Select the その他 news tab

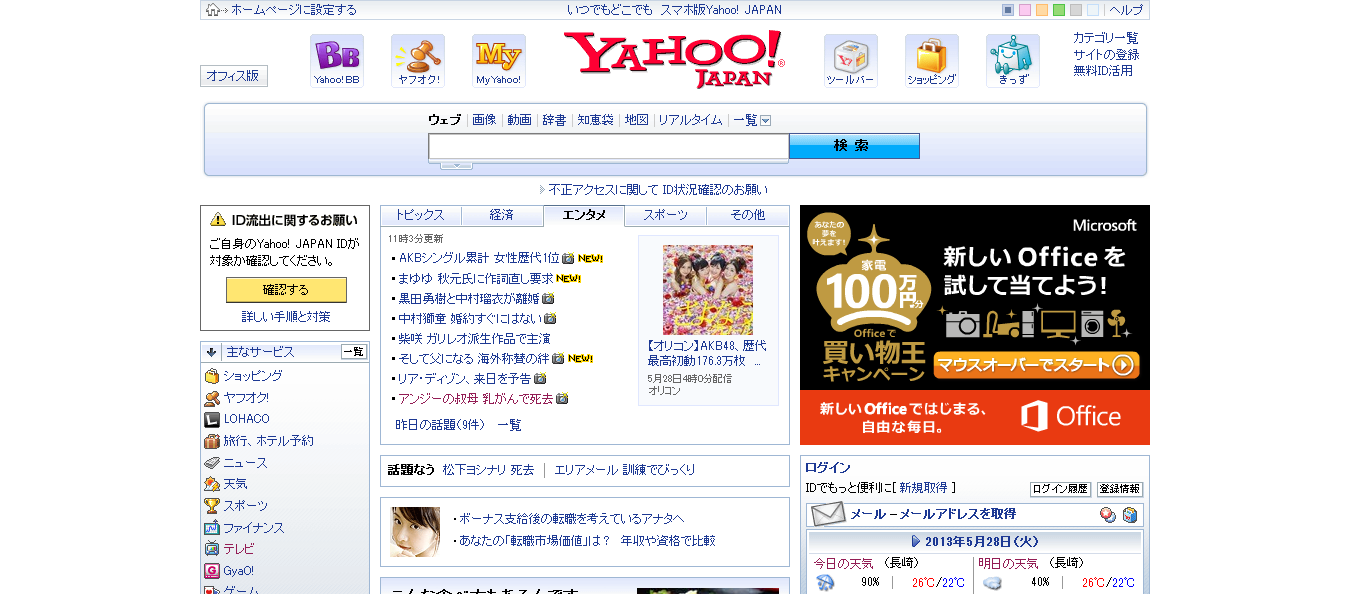pyautogui.click(x=748, y=215)
